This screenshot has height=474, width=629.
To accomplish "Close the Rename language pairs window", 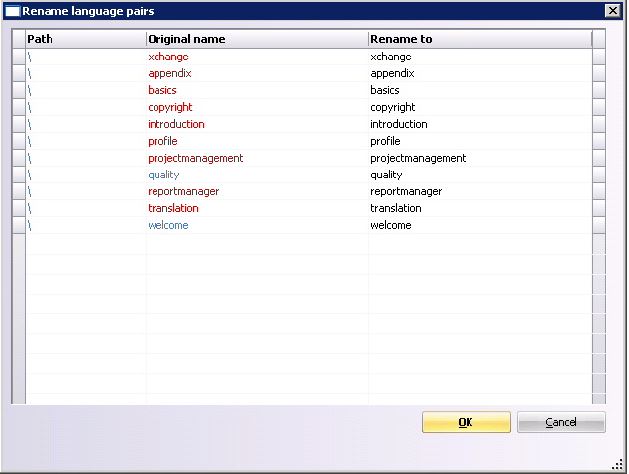I will 613,11.
